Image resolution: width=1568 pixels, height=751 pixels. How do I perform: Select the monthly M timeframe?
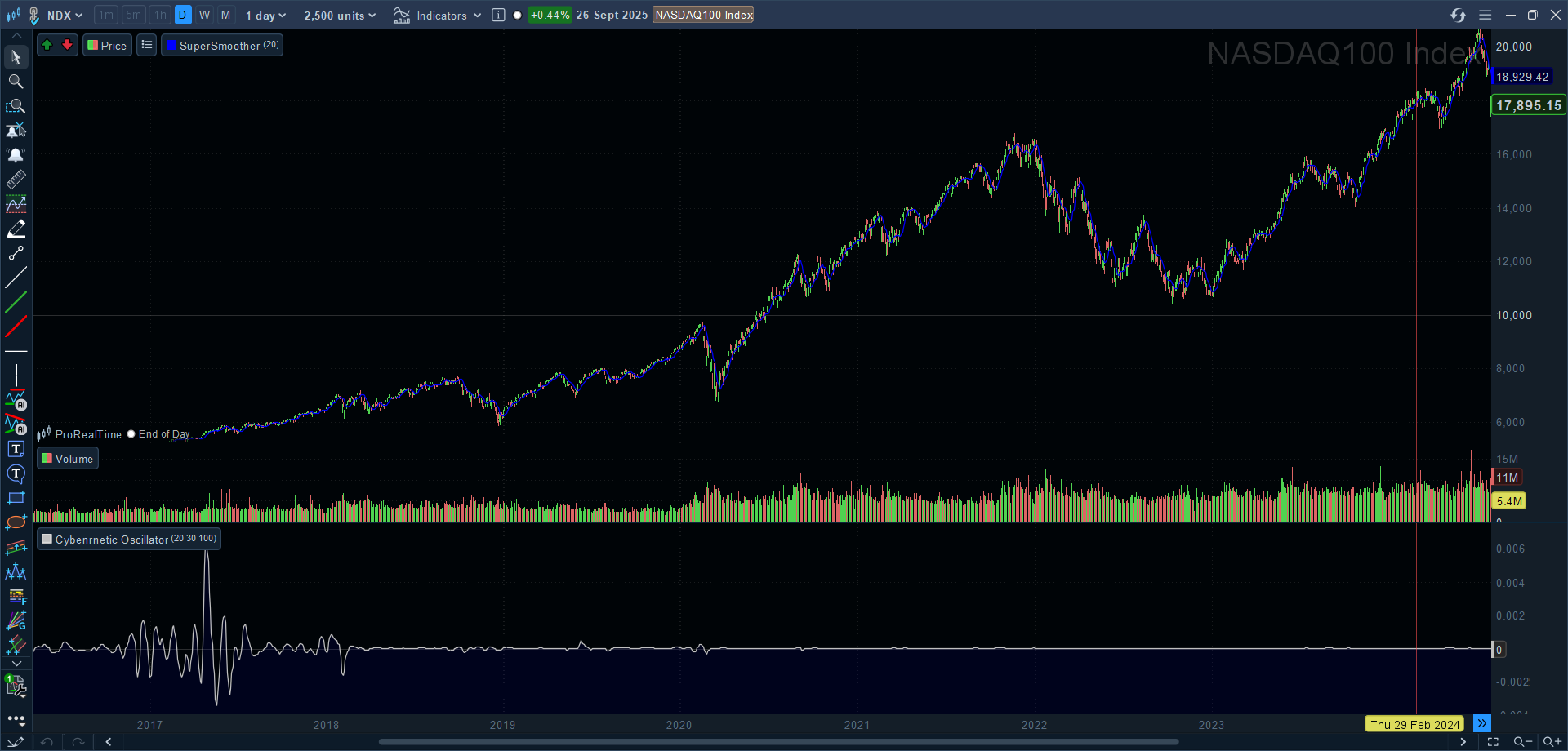click(x=226, y=15)
